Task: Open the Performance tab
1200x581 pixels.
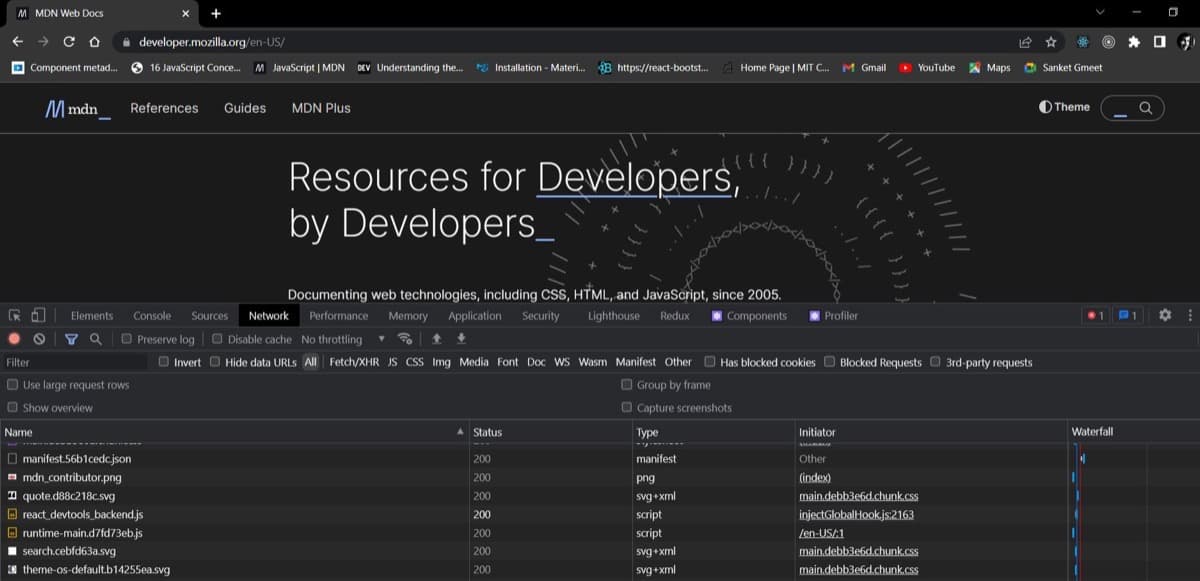Action: click(x=339, y=315)
